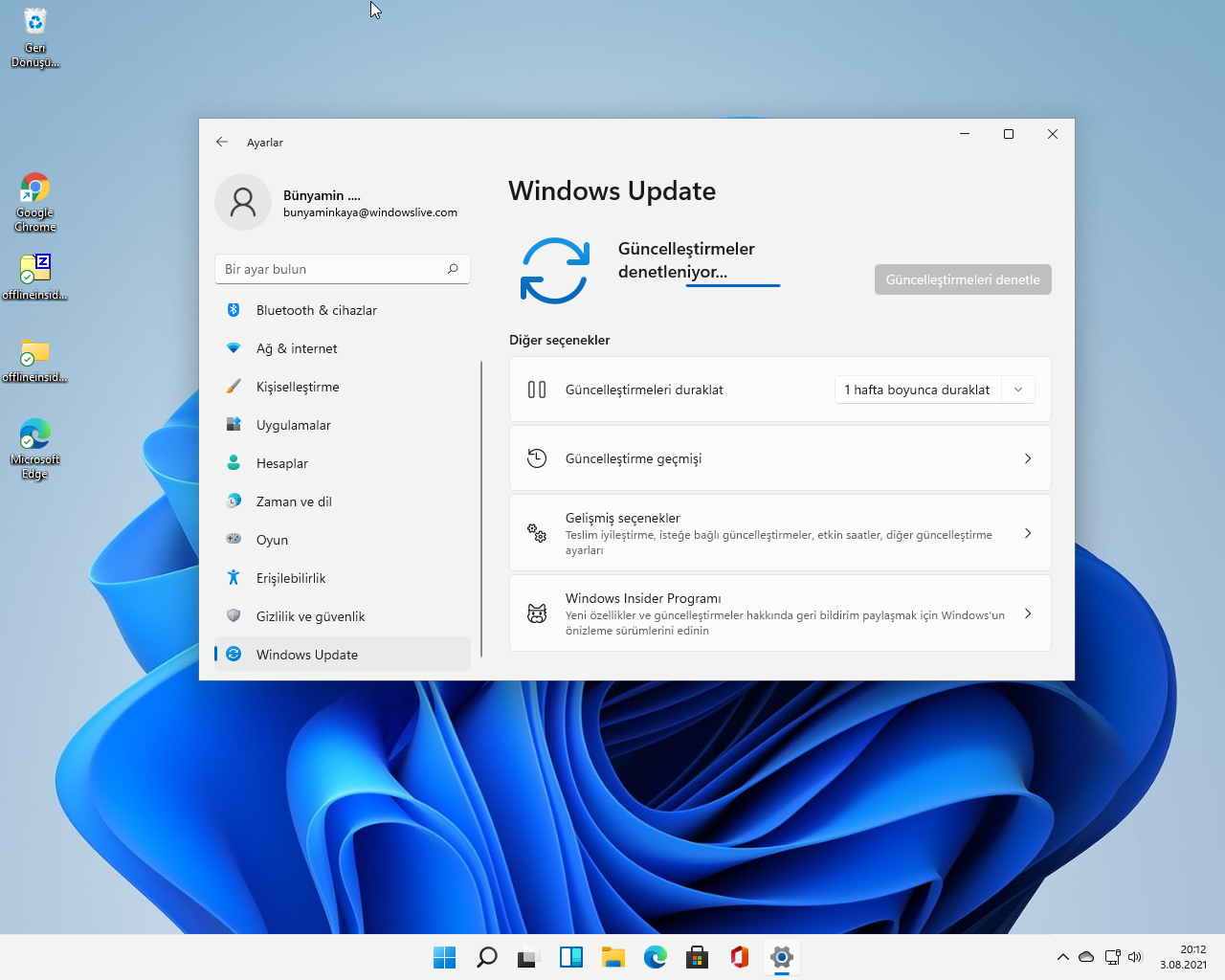1225x980 pixels.
Task: Click the apps icon beside Uygulamalar
Action: tap(234, 425)
